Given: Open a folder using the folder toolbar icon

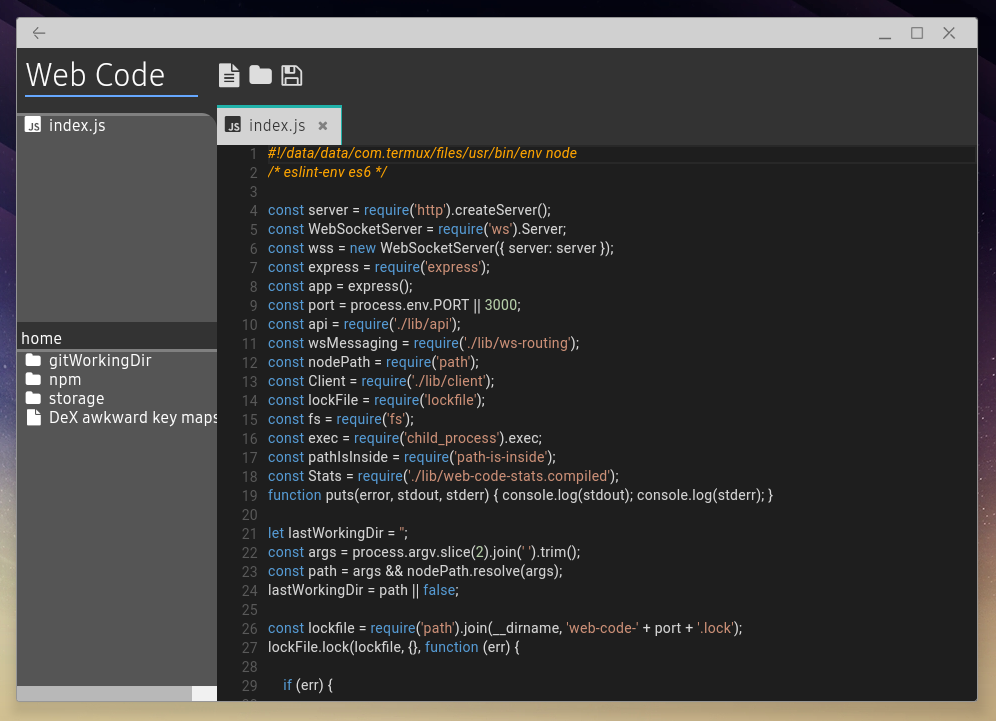Looking at the screenshot, I should [260, 75].
